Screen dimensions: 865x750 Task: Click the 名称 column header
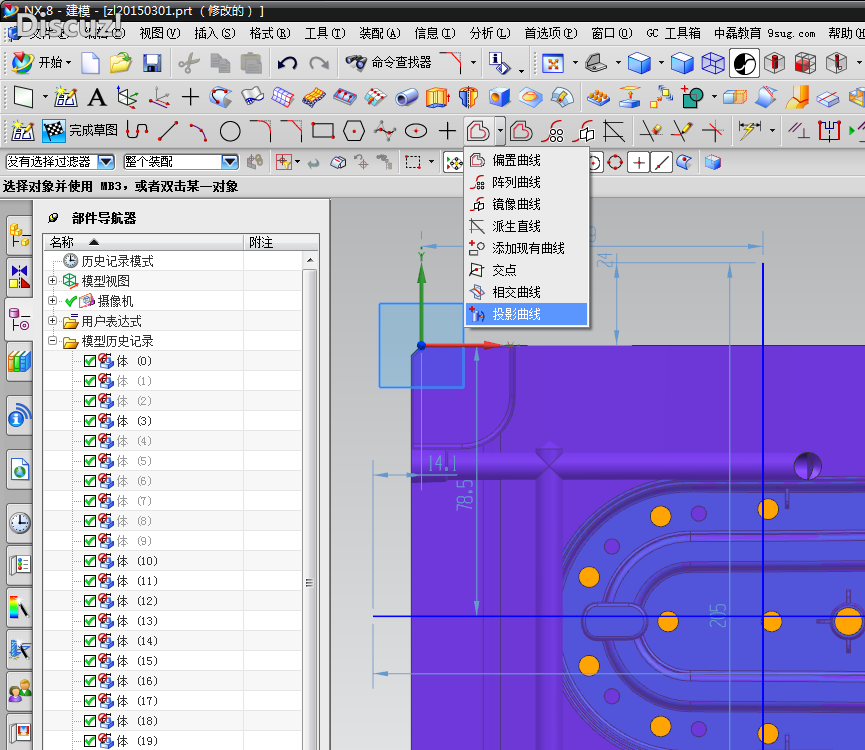(x=143, y=242)
